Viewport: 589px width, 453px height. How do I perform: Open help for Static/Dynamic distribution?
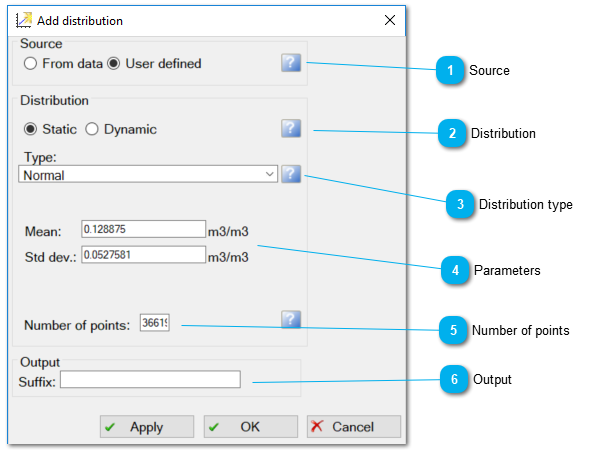tap(291, 128)
